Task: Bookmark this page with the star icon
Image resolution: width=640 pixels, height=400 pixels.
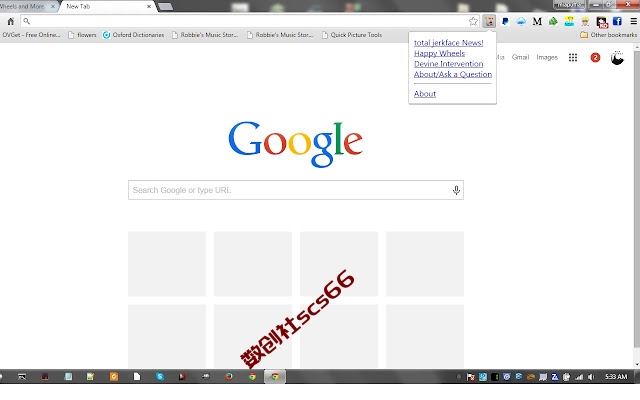Action: pyautogui.click(x=473, y=21)
